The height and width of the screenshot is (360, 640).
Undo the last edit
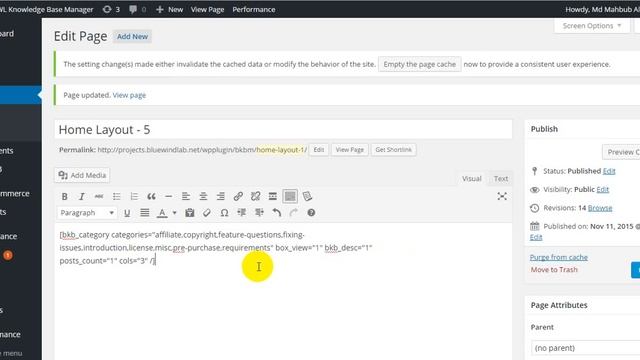click(277, 213)
